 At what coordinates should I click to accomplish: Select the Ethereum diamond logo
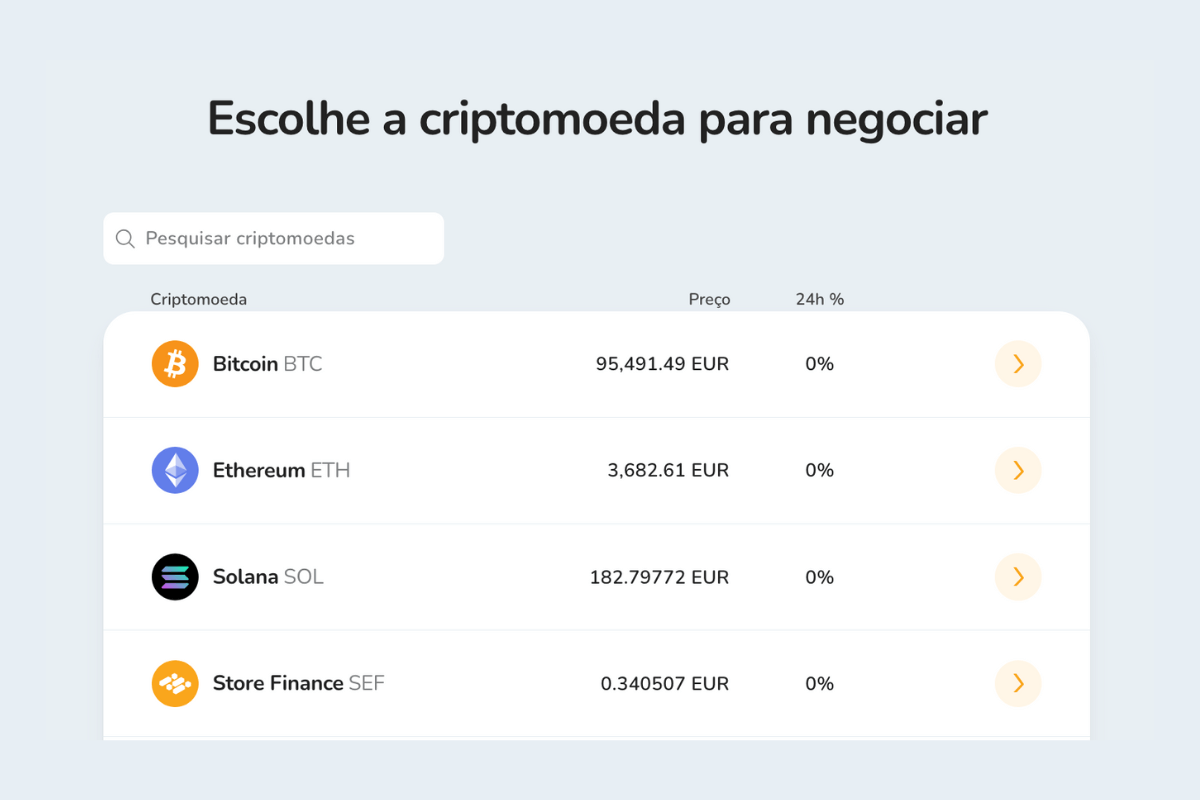(175, 470)
